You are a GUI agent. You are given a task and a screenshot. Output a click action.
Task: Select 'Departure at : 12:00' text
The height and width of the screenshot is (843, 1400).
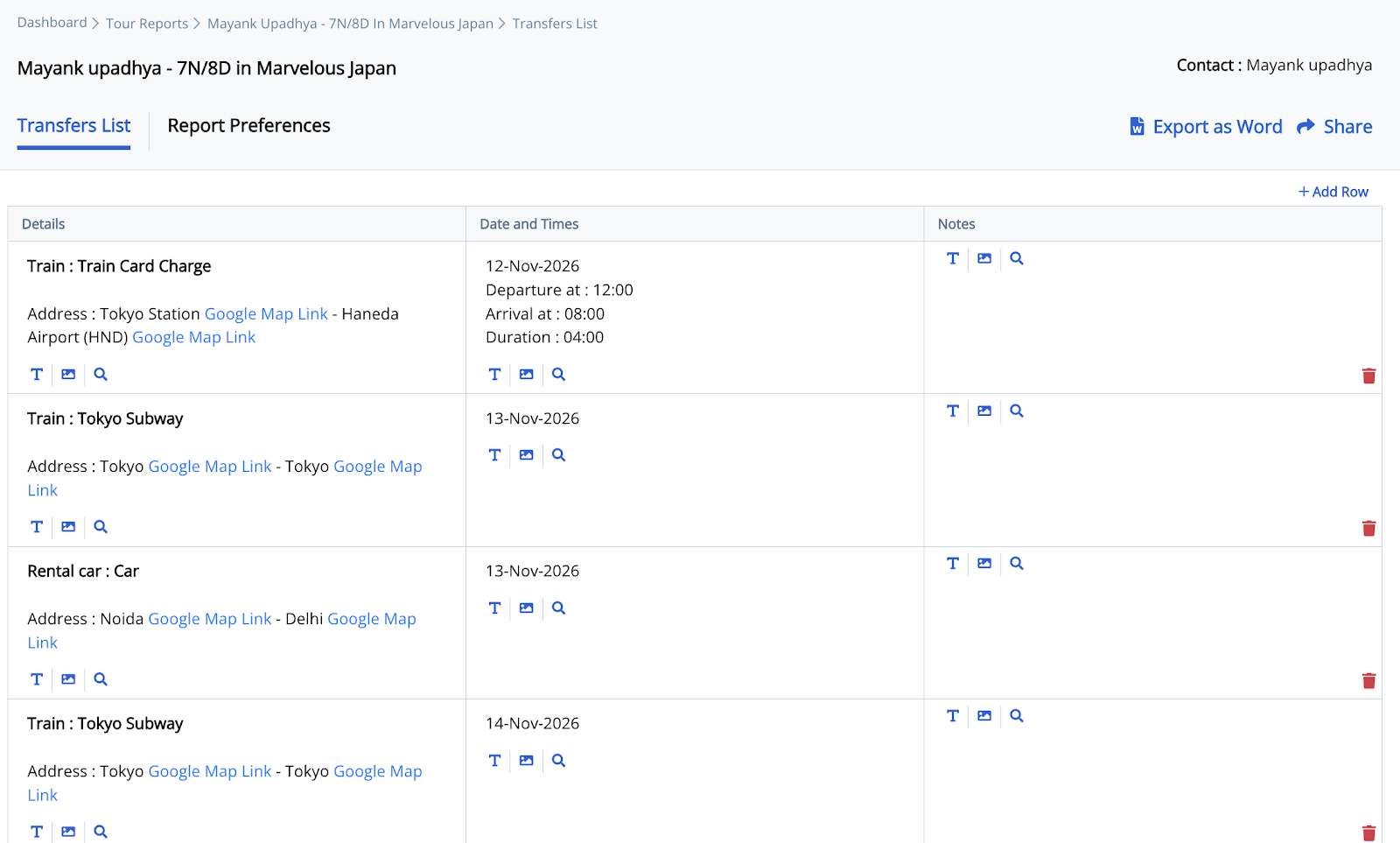coord(559,290)
